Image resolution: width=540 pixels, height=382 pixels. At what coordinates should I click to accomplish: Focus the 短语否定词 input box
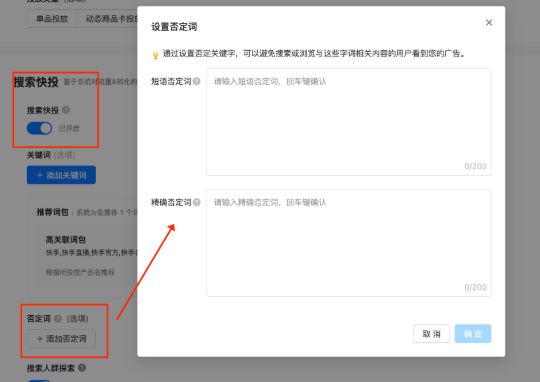(349, 122)
